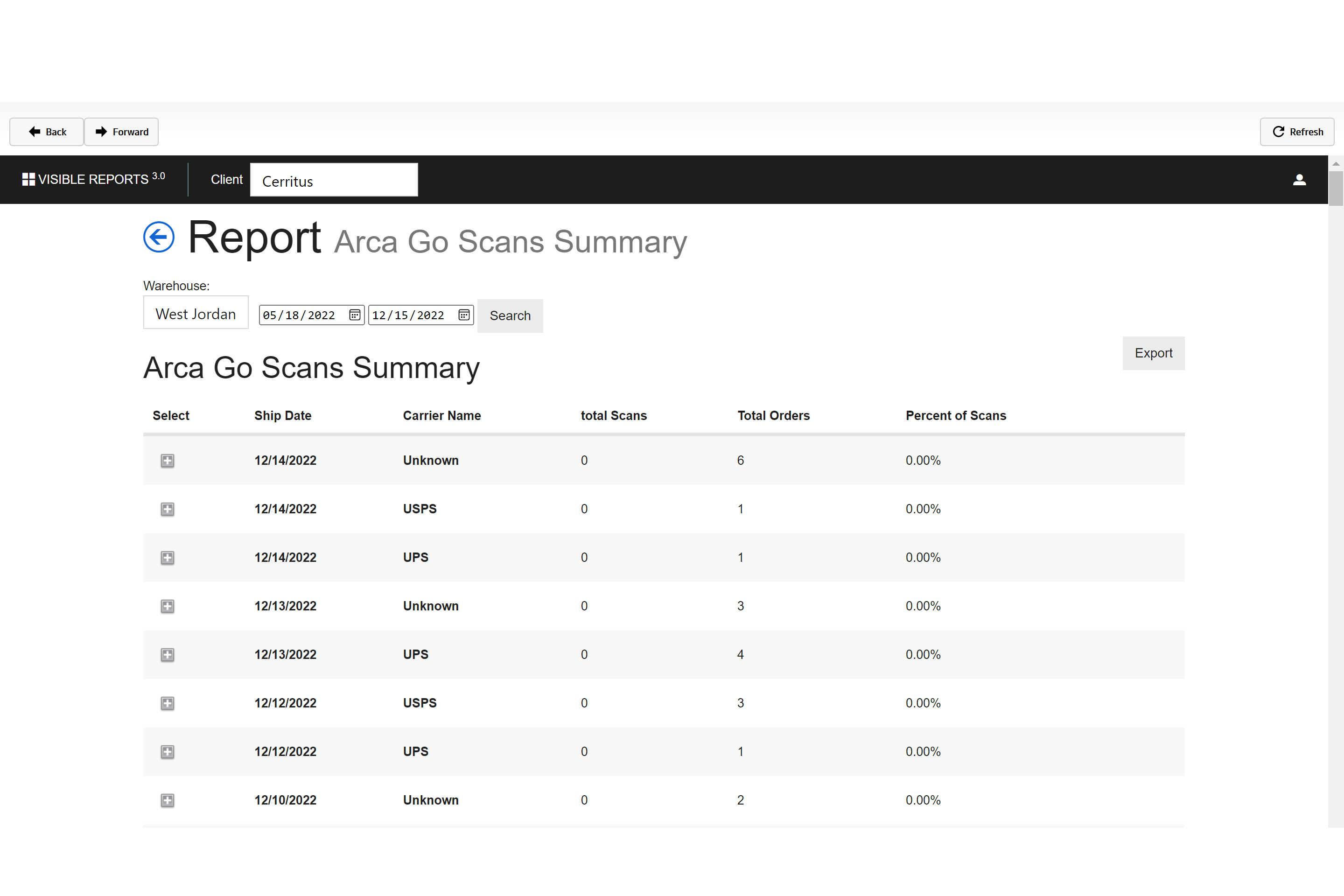Screen dimensions: 1344x896
Task: Click the Forward navigation button
Action: pyautogui.click(x=122, y=132)
